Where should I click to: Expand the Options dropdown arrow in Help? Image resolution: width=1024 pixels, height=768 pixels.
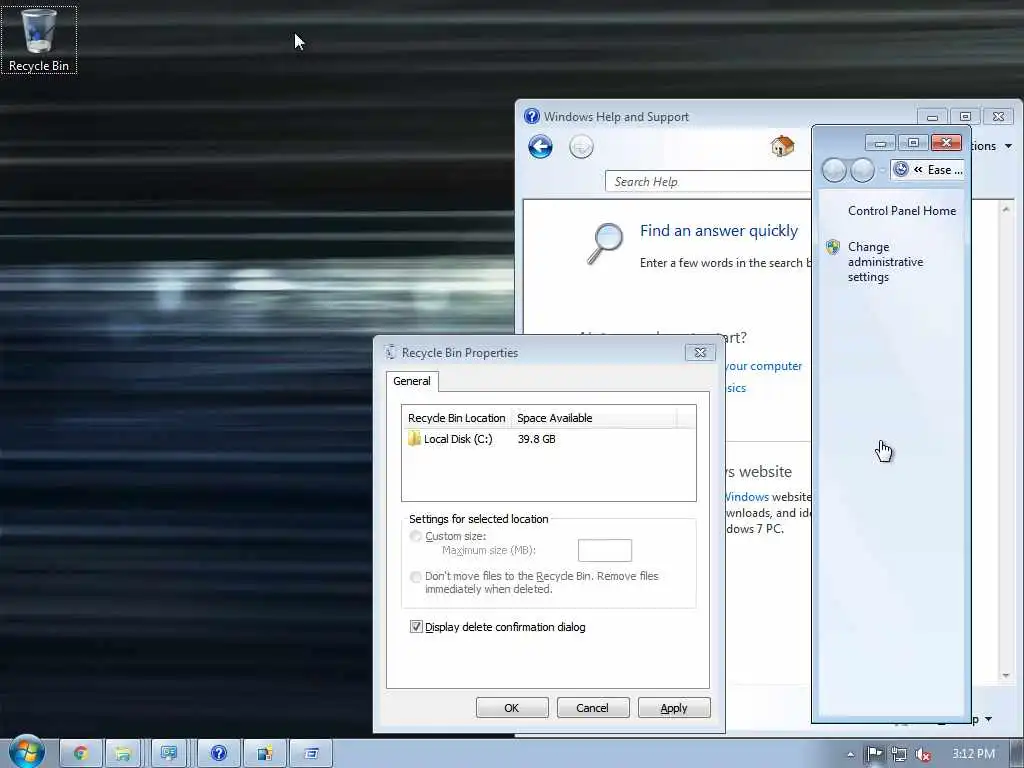1008,146
